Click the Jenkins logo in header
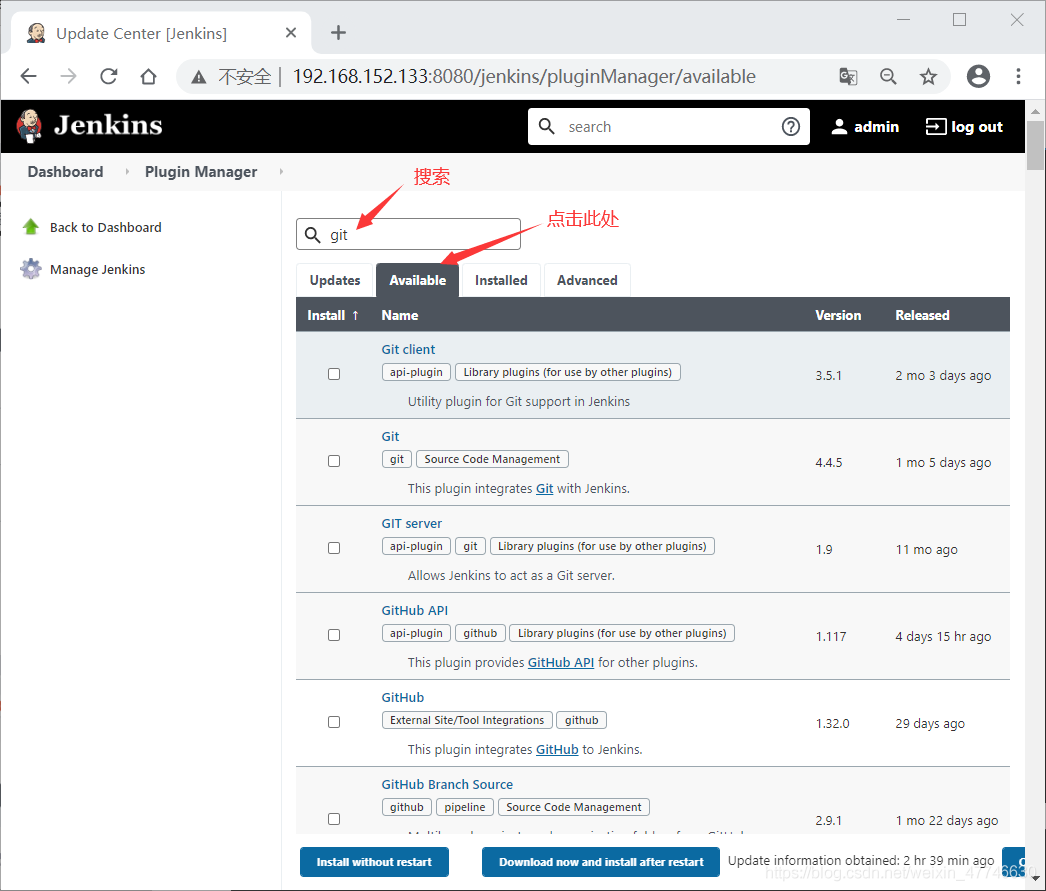Screen dimensions: 1046x891 [x=89, y=126]
